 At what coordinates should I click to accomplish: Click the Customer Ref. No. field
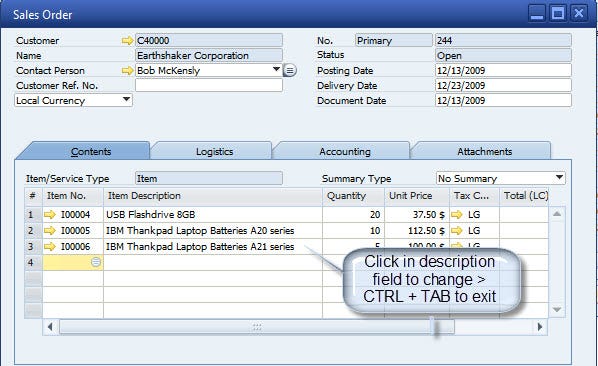[209, 85]
